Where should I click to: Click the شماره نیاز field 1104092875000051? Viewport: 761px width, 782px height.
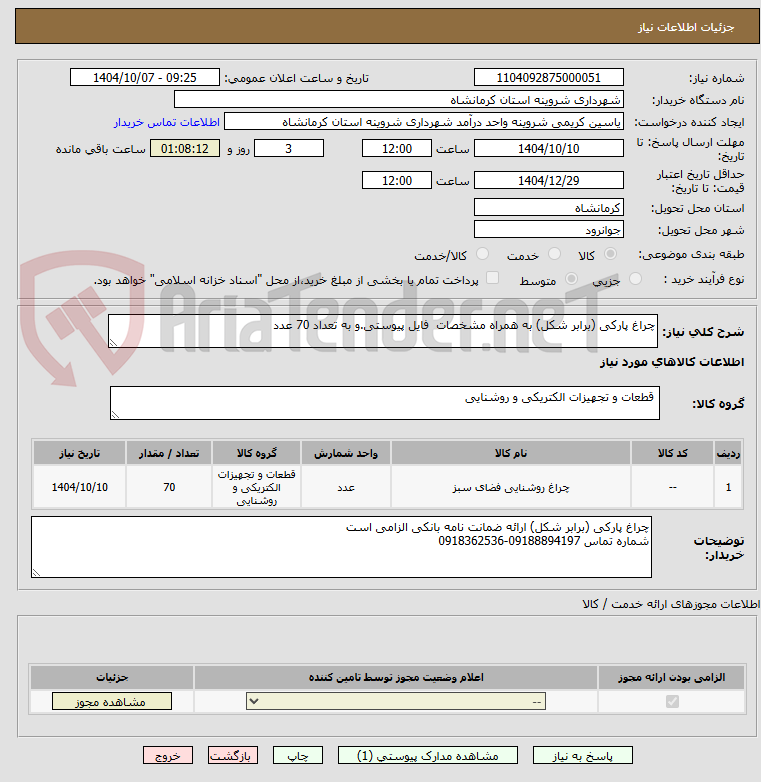point(549,77)
